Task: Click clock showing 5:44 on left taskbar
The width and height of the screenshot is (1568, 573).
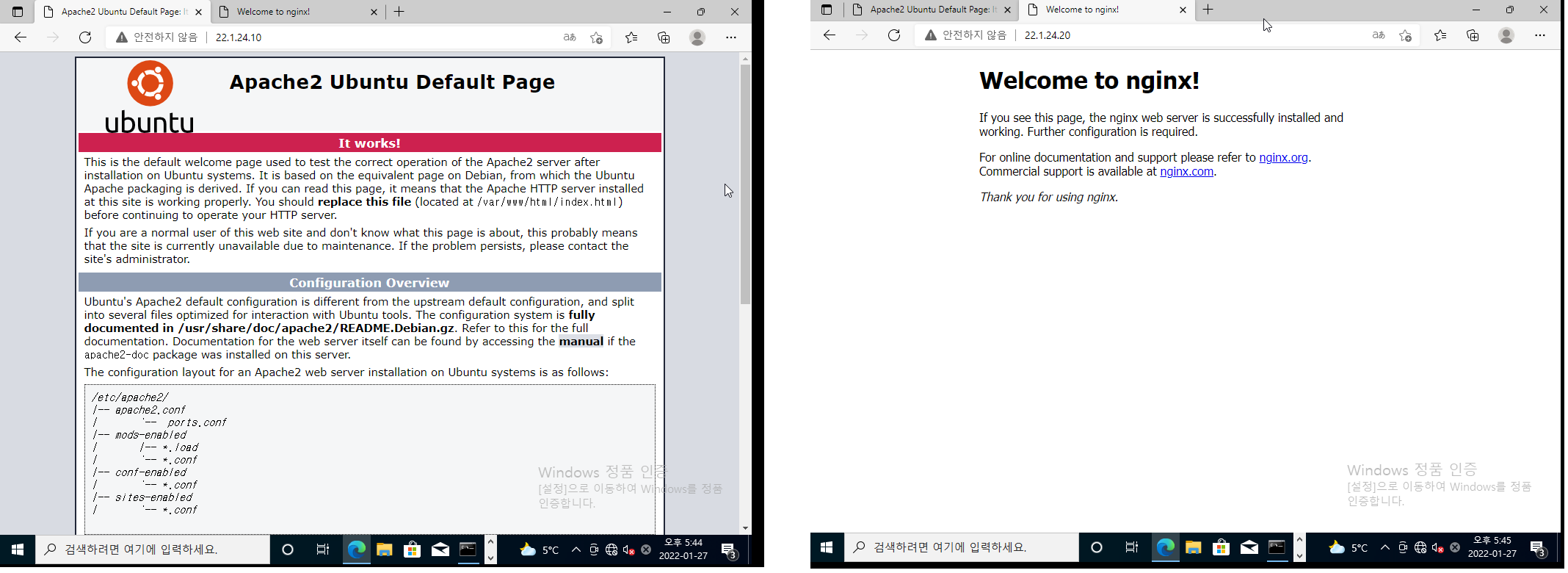Action: click(683, 549)
